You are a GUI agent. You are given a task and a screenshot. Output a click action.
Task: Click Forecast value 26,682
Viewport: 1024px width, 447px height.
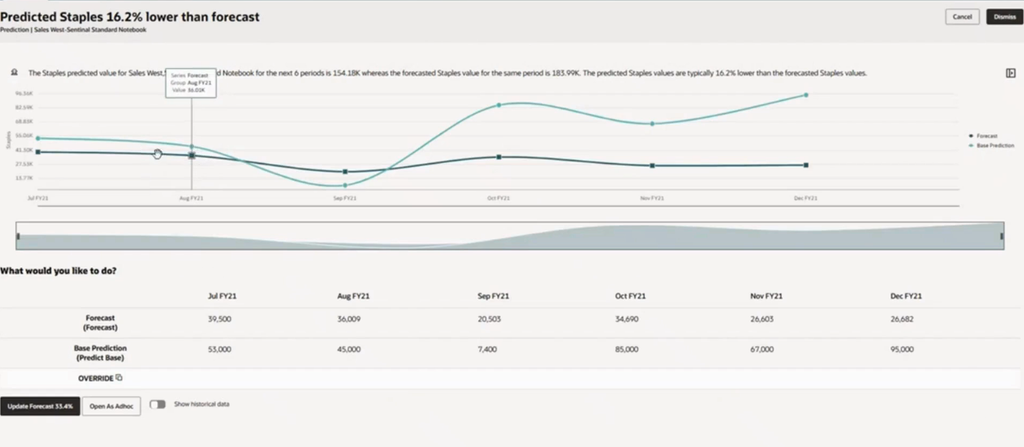[902, 320]
